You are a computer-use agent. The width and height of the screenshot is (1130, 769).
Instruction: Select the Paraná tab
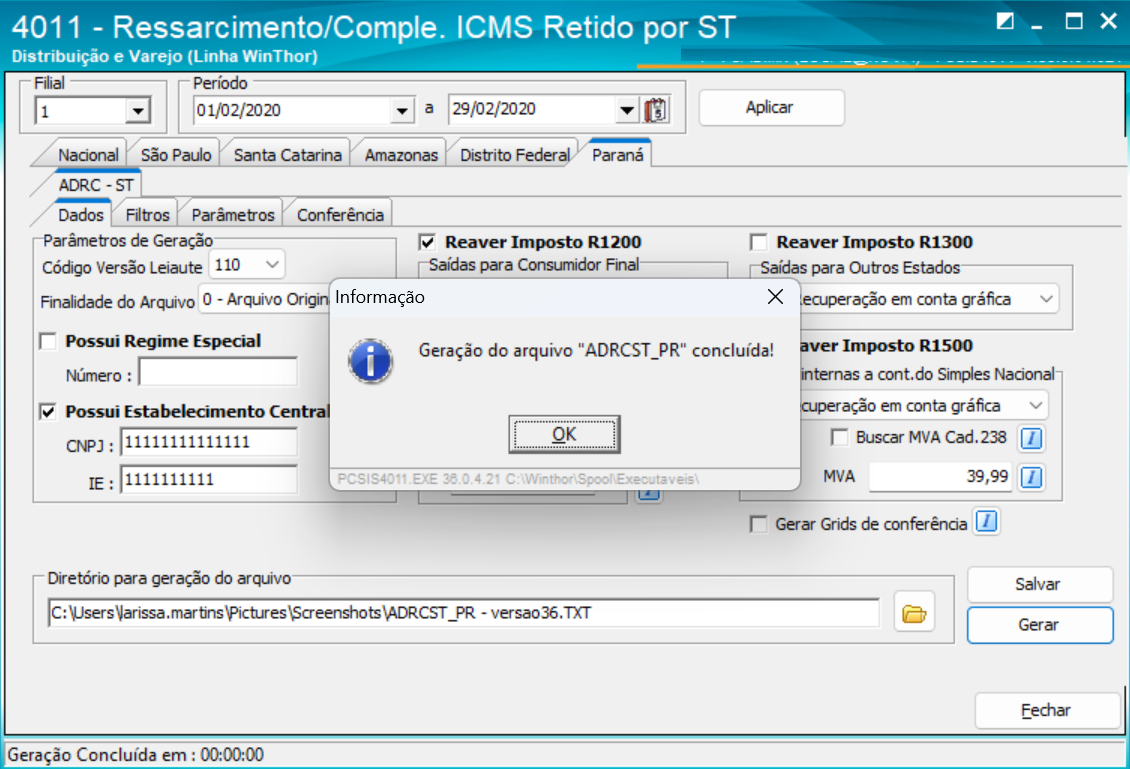click(618, 154)
